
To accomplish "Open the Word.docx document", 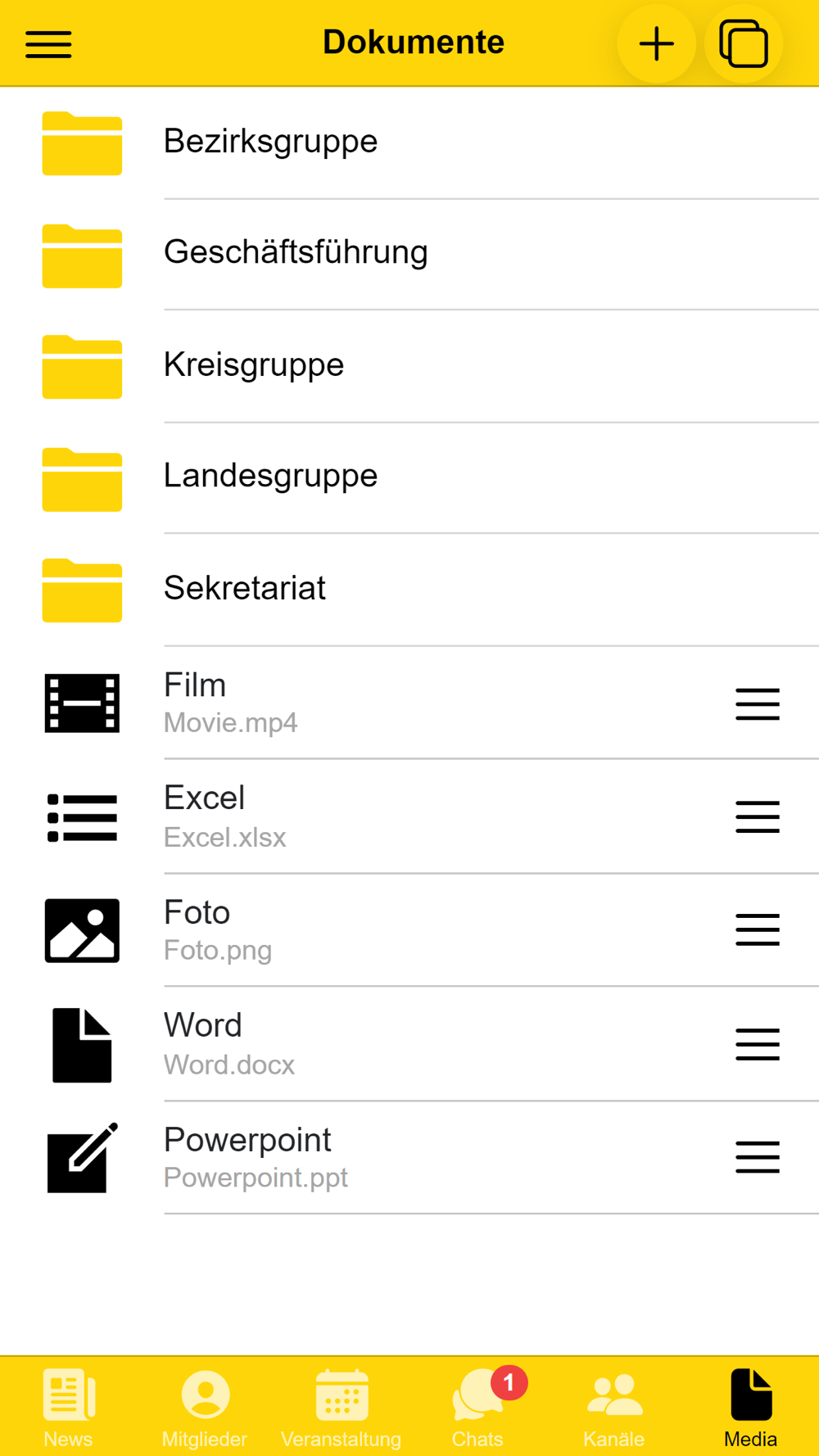I will click(229, 1044).
